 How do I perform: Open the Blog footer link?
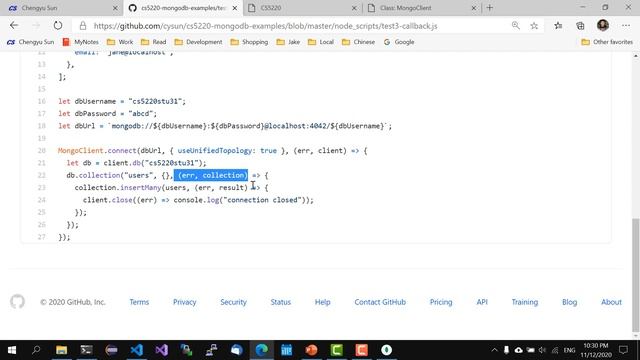click(569, 302)
